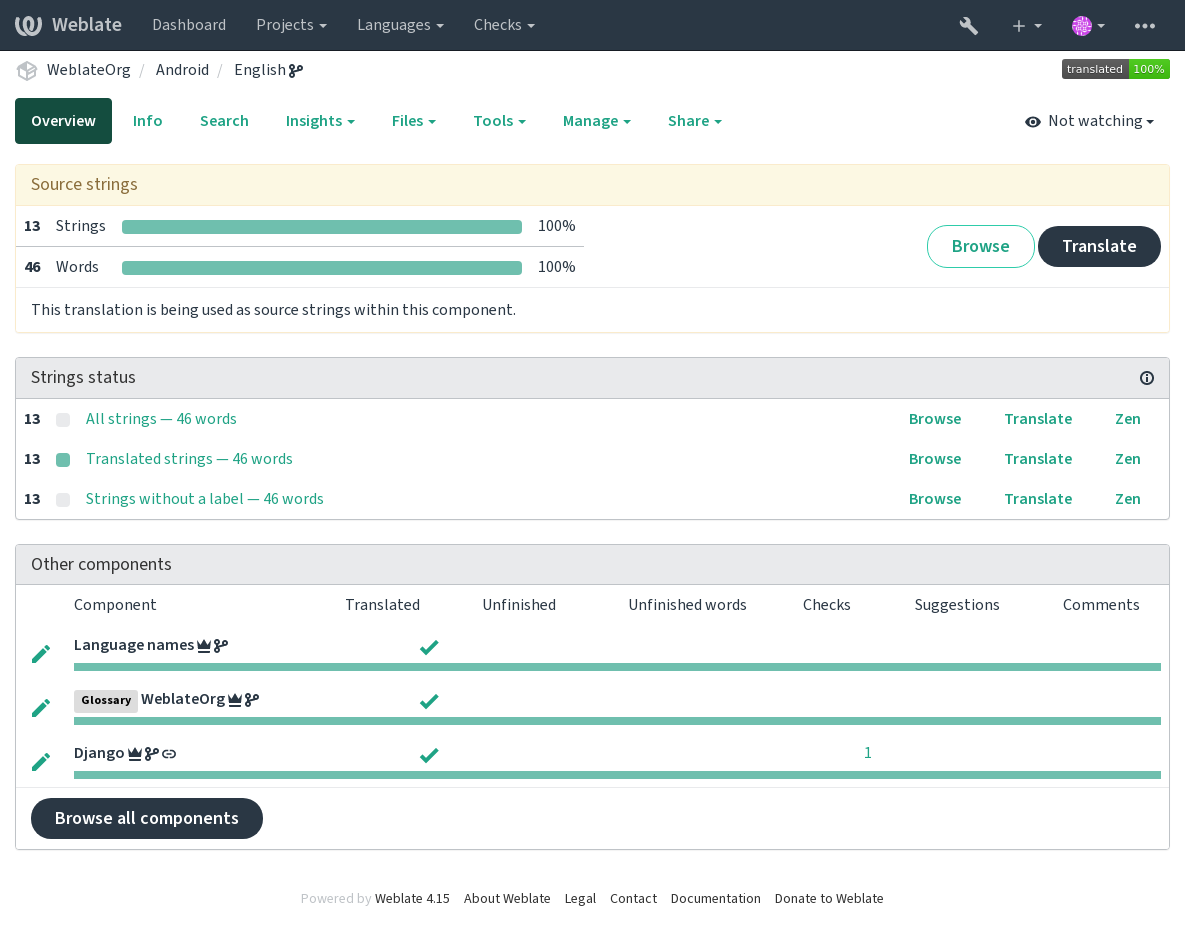This screenshot has width=1185, height=937.
Task: Click the Source strings Browse button
Action: (x=980, y=246)
